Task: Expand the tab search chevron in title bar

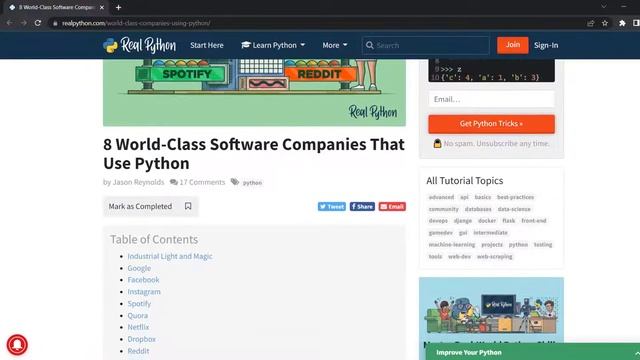Action: (604, 7)
